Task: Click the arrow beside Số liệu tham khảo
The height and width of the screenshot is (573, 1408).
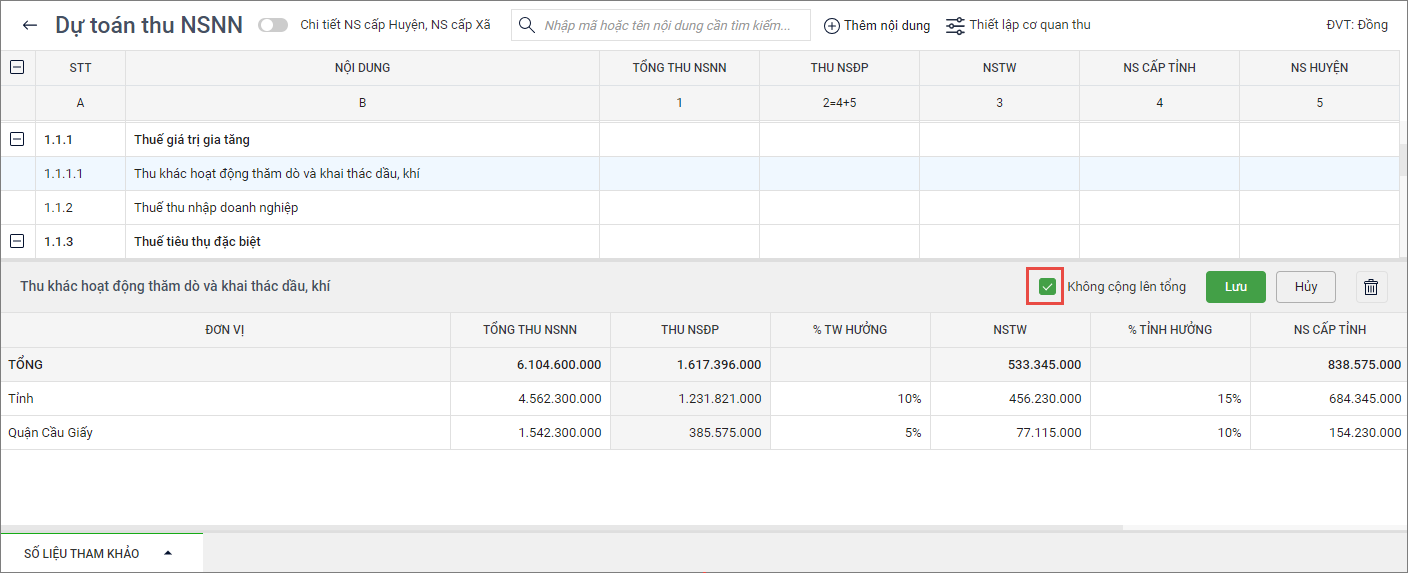Action: pos(168,553)
